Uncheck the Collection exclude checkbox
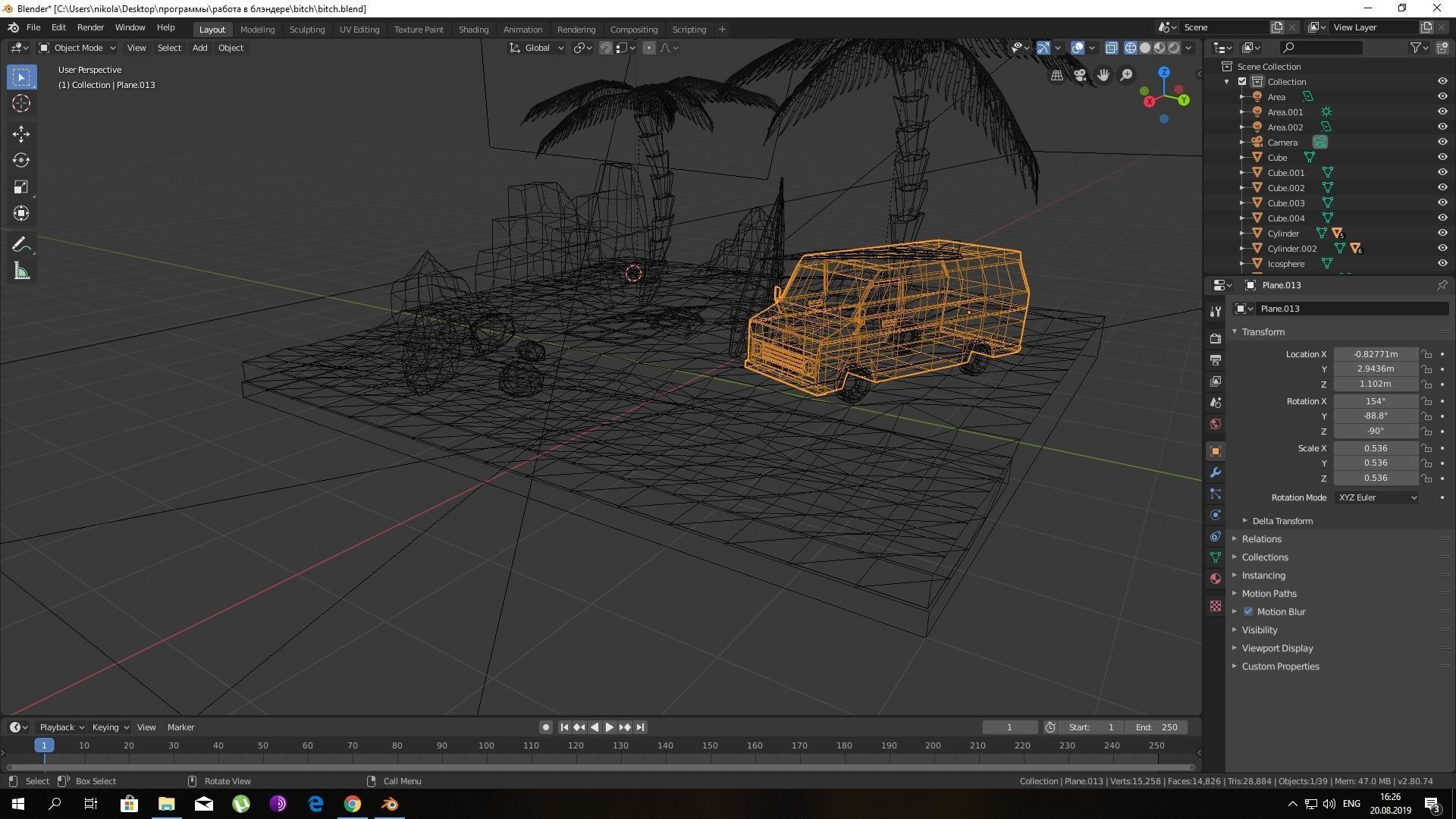1456x819 pixels. click(1242, 81)
